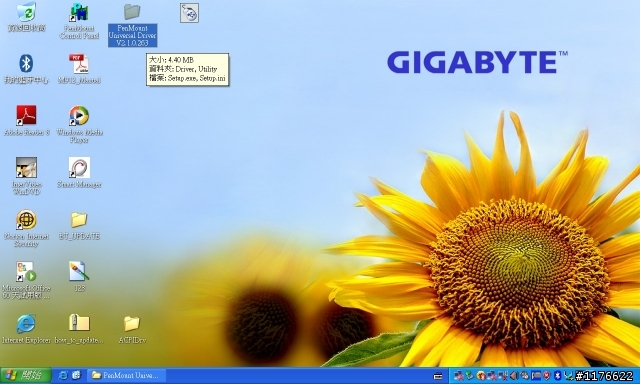Viewport: 640px width, 384px height.
Task: Launch Windows Media Player shortcut
Action: (79, 124)
